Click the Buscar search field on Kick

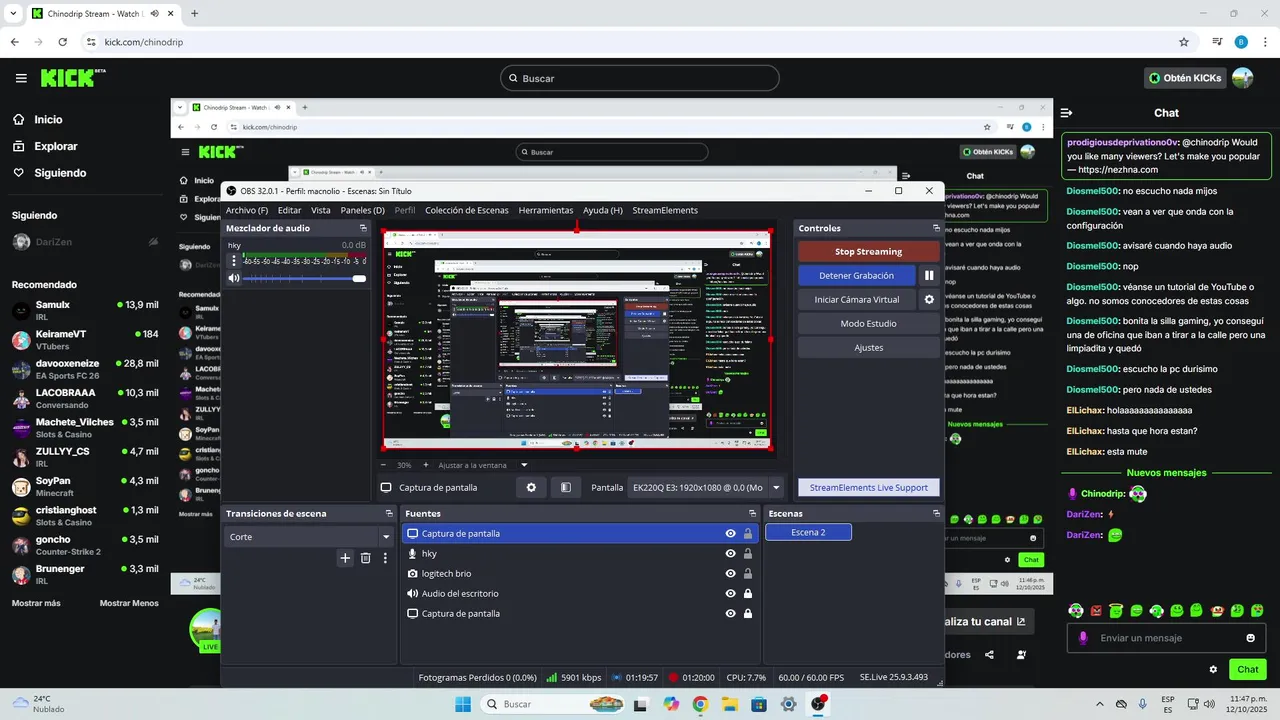tap(640, 78)
